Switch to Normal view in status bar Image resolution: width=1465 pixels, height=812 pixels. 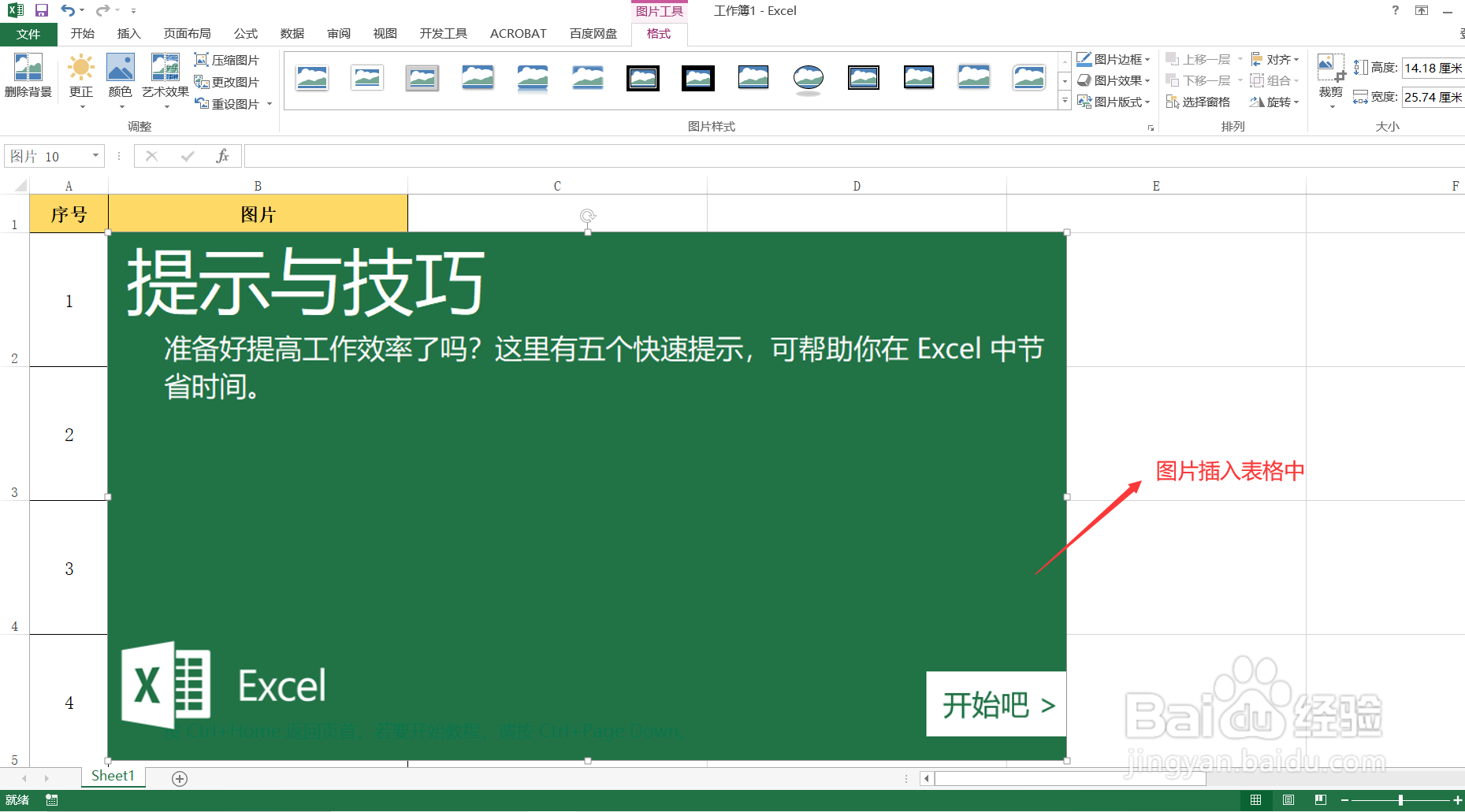(1256, 800)
